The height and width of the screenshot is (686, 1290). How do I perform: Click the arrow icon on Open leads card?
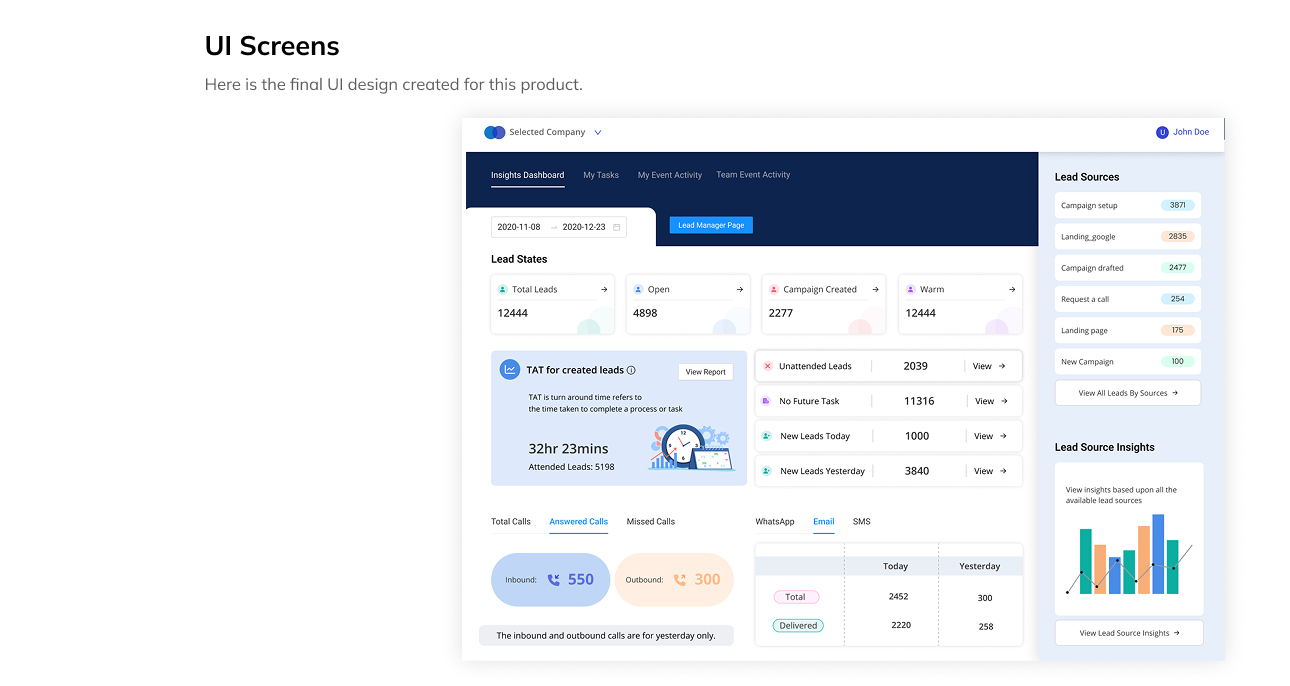point(740,290)
